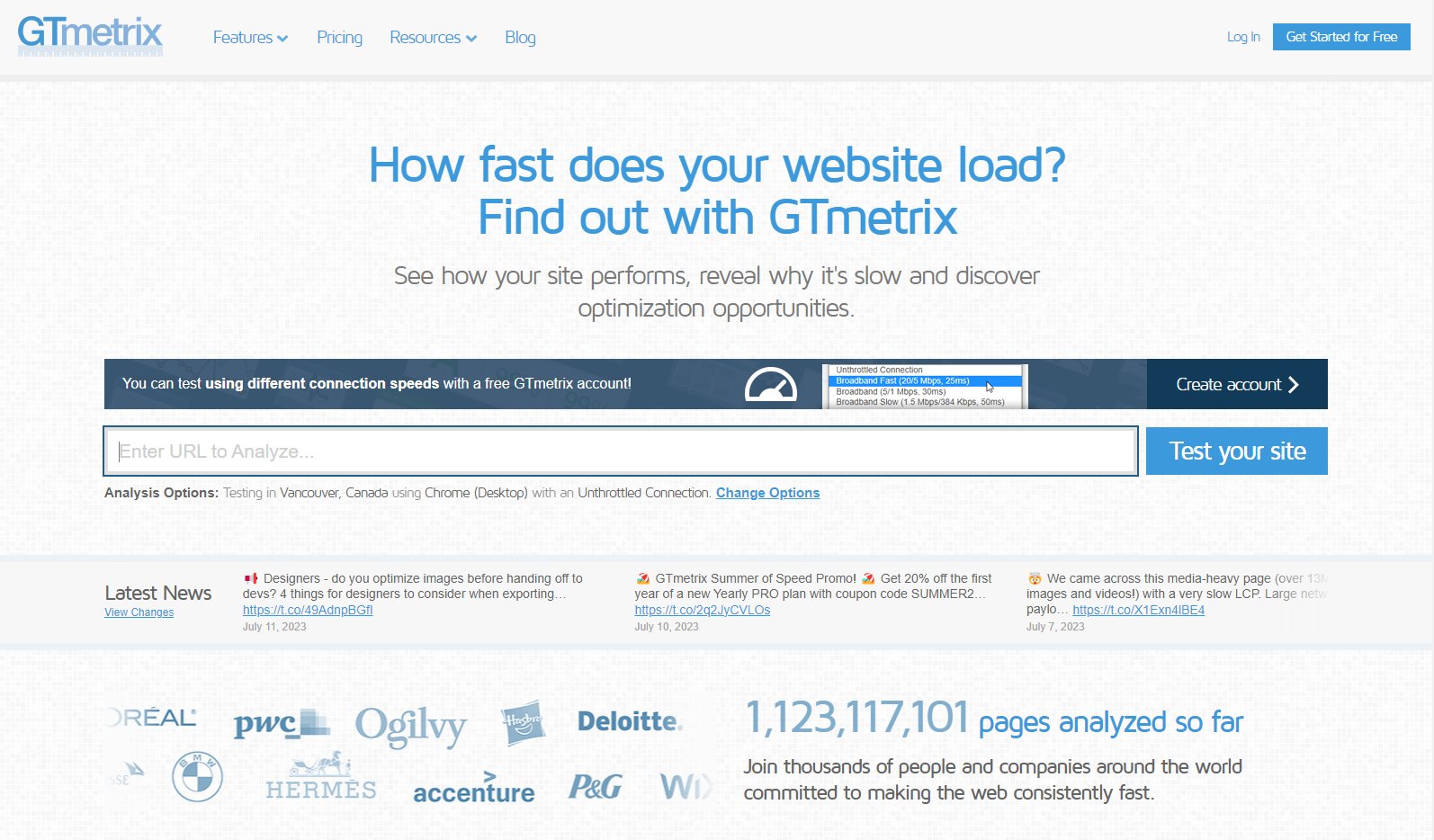Click the Ogilvy logo

click(411, 726)
